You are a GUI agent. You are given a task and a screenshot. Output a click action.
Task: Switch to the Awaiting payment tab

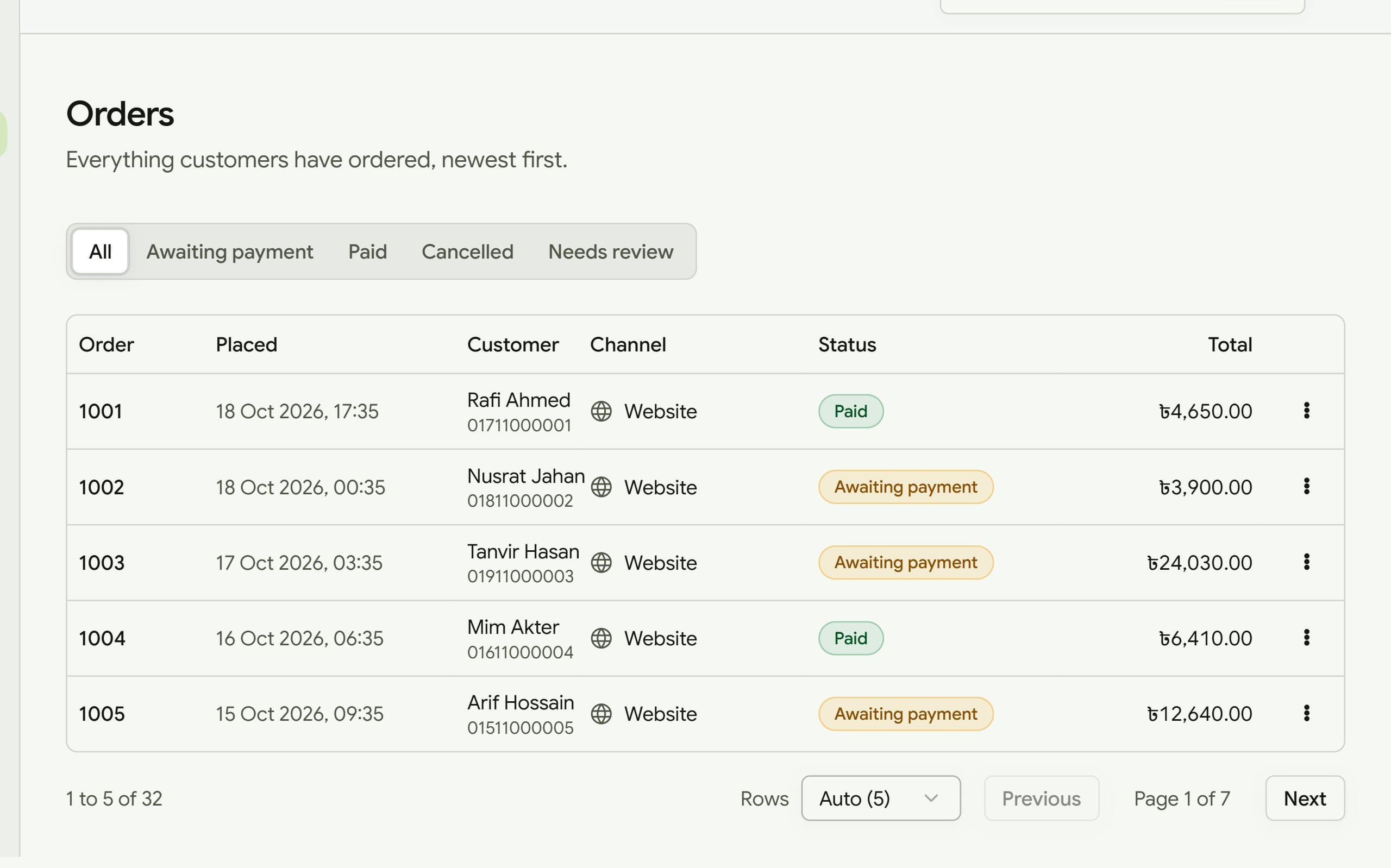coord(230,251)
